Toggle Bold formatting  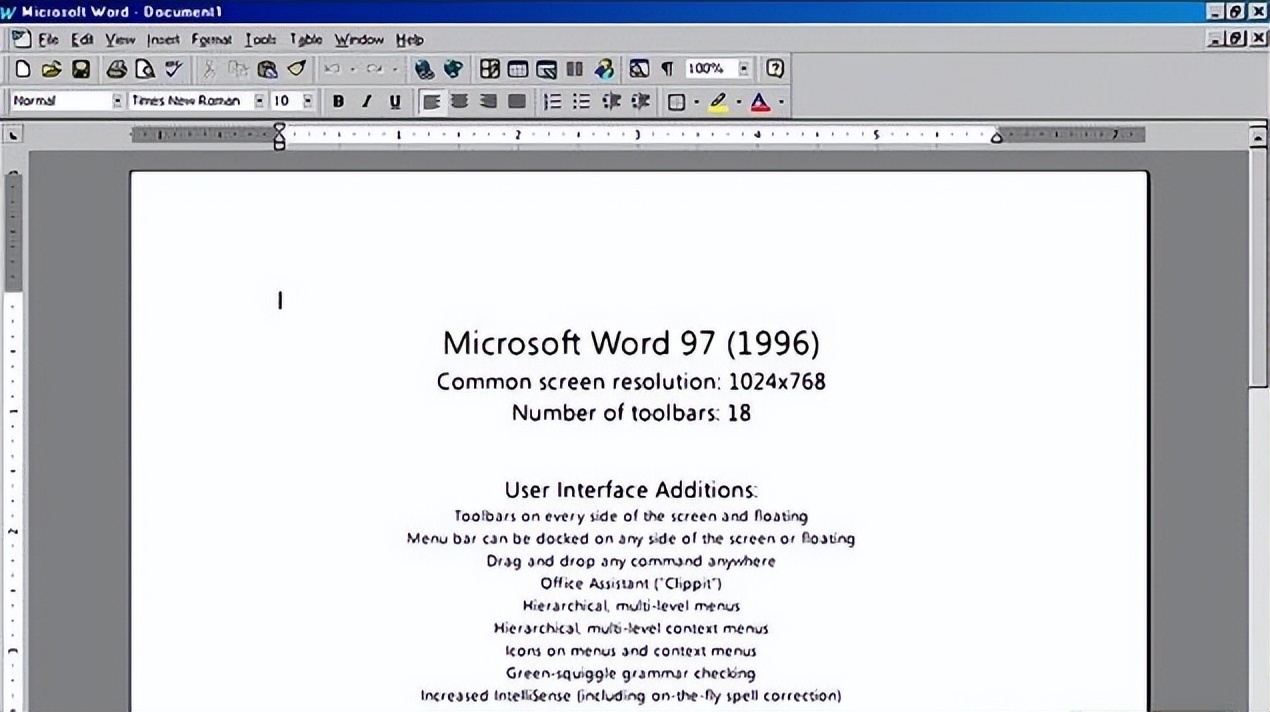tap(338, 101)
